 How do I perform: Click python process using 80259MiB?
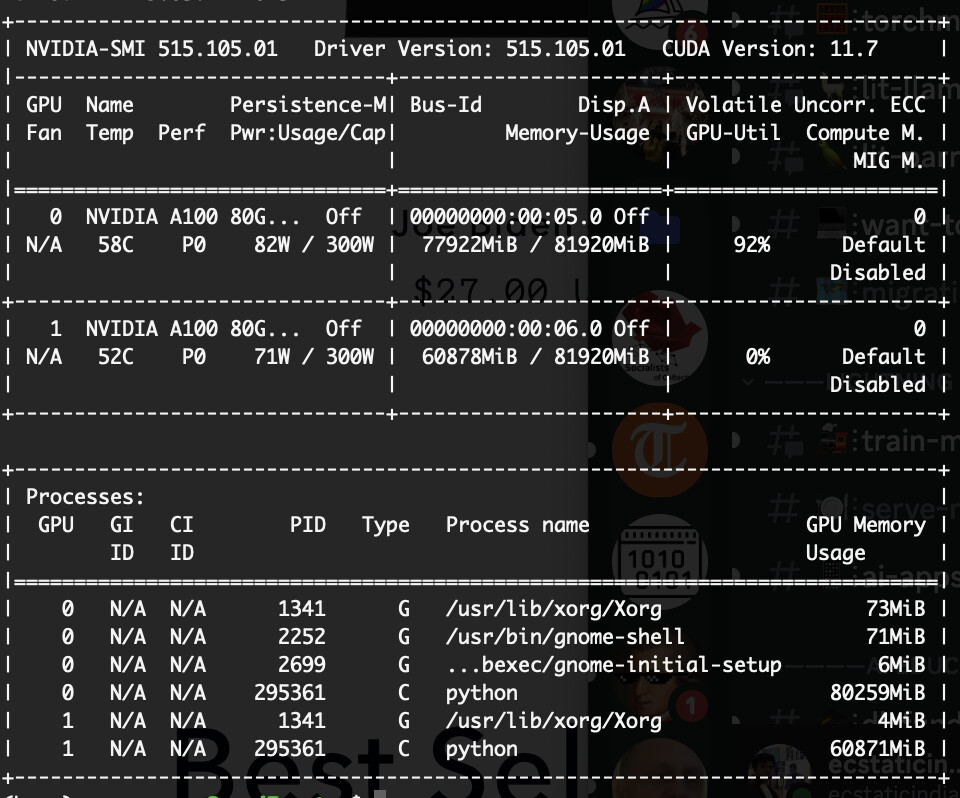click(x=482, y=693)
